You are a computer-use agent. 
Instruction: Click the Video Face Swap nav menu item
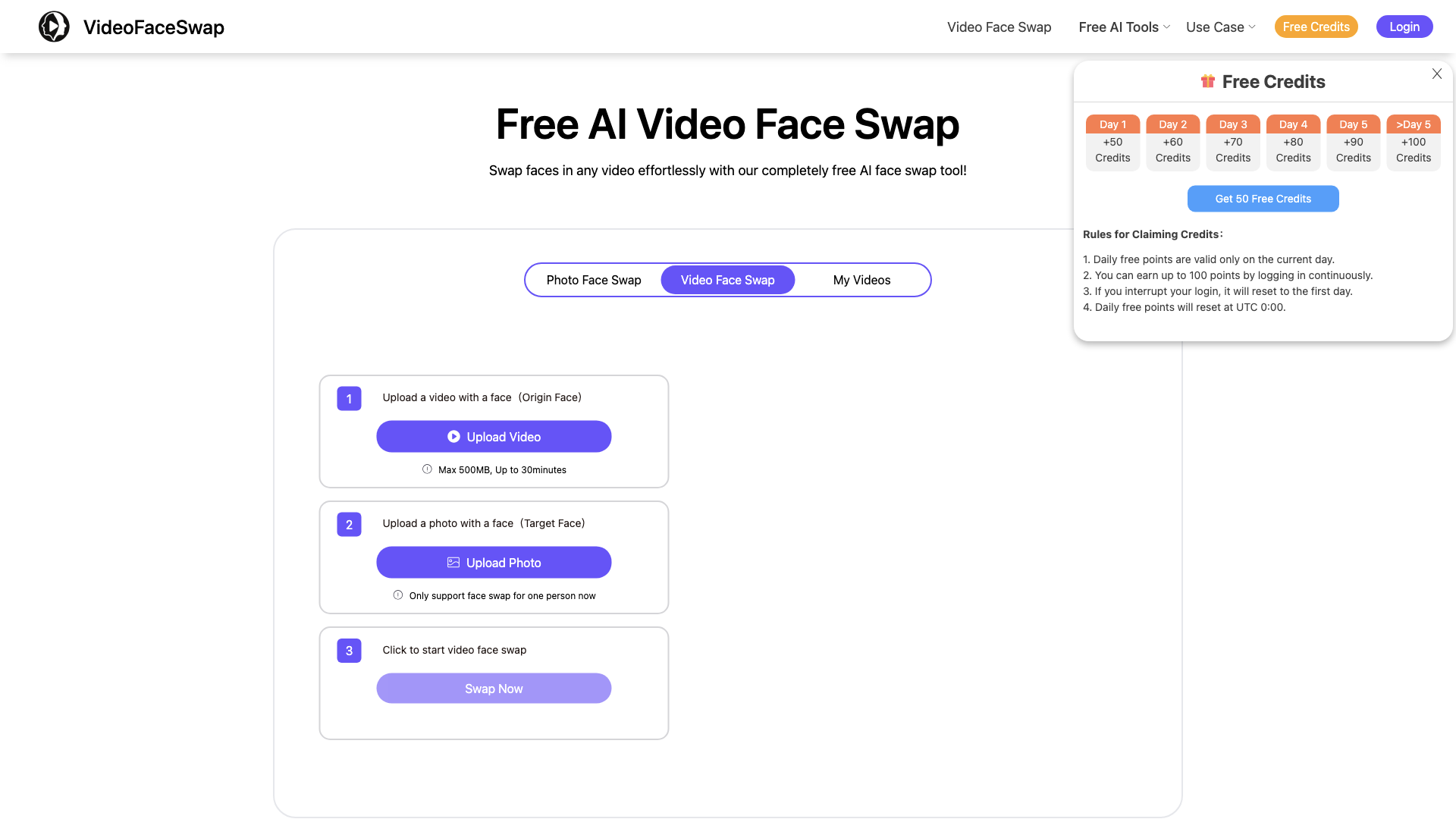(999, 27)
